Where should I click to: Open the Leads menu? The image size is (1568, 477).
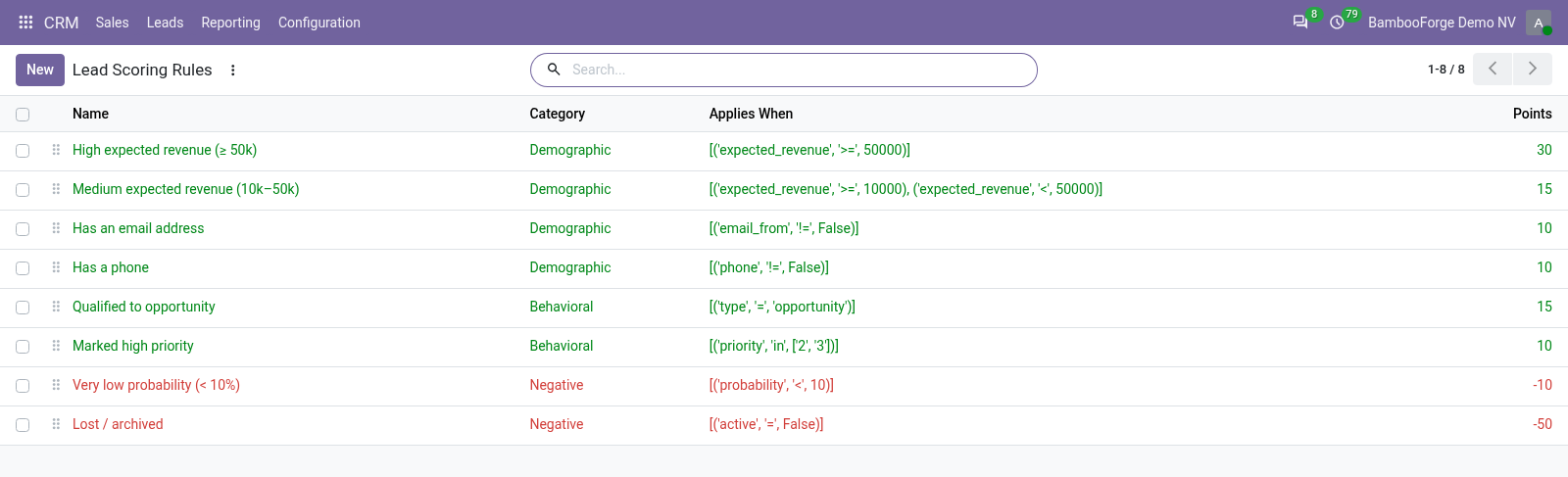(165, 23)
